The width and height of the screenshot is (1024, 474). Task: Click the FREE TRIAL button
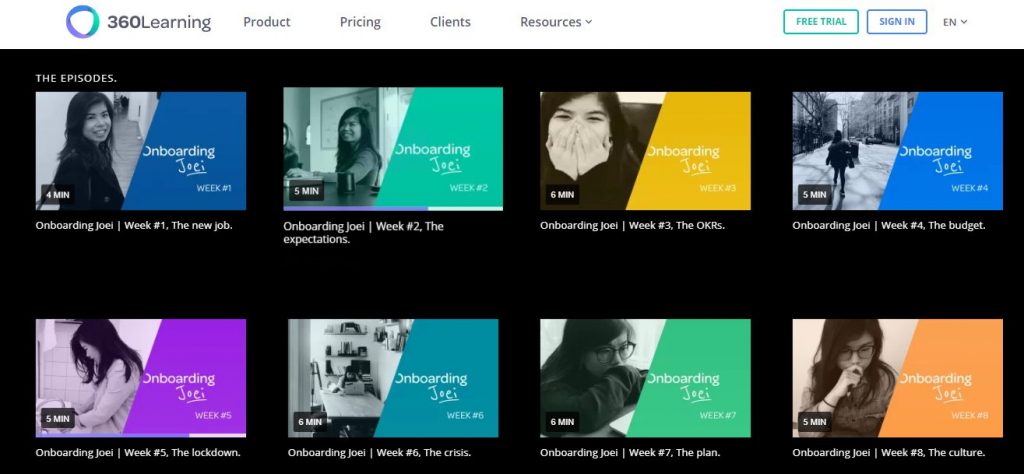(x=821, y=22)
